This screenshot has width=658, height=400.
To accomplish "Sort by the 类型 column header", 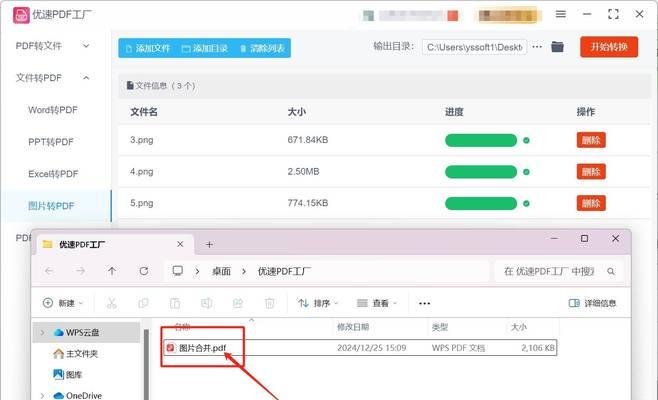I will coord(440,327).
